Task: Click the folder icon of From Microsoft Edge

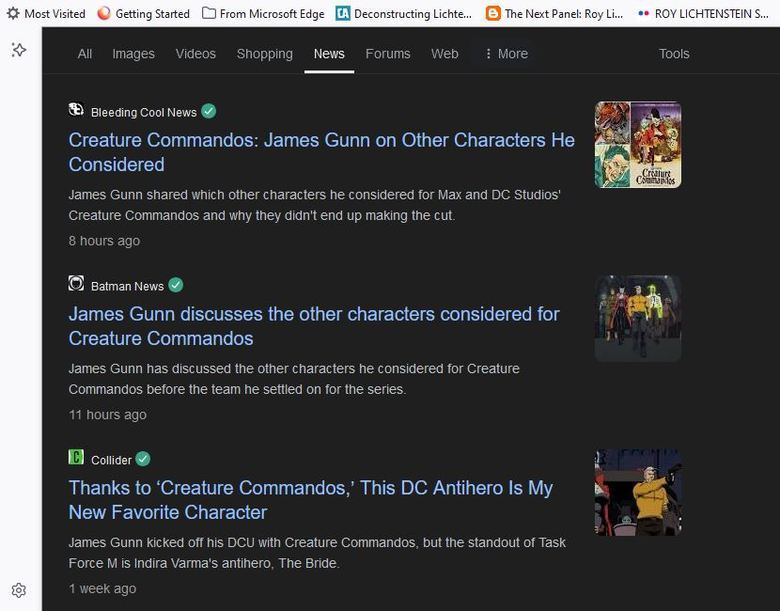Action: click(x=209, y=13)
